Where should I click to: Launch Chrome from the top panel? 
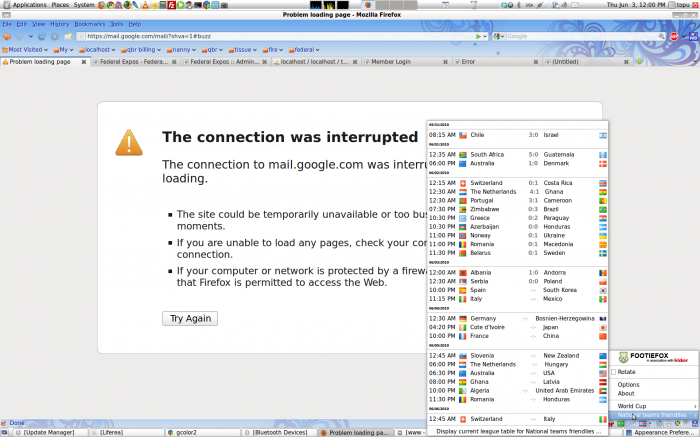[x=110, y=5]
